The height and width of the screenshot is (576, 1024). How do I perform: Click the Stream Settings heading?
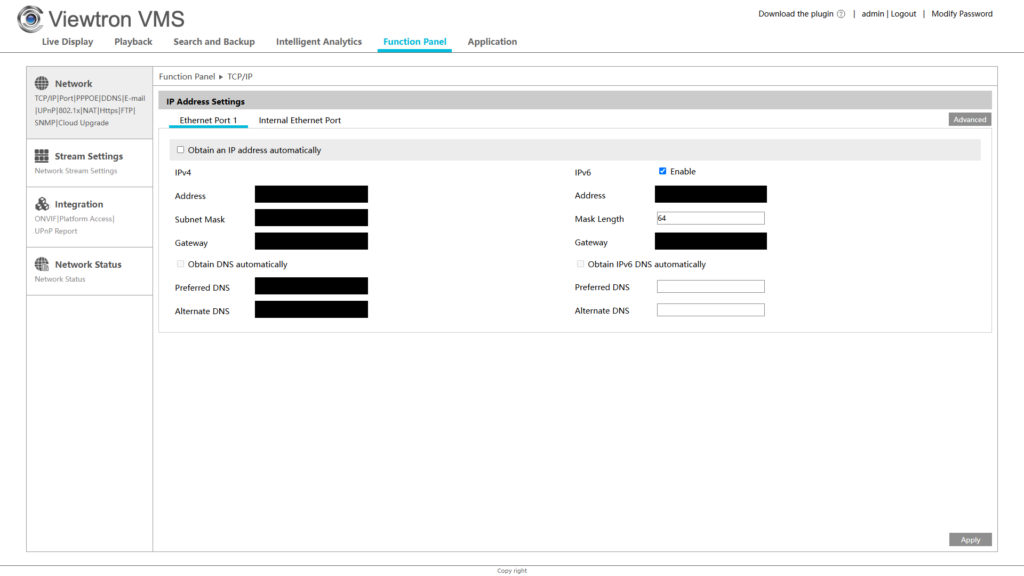pyautogui.click(x=89, y=156)
